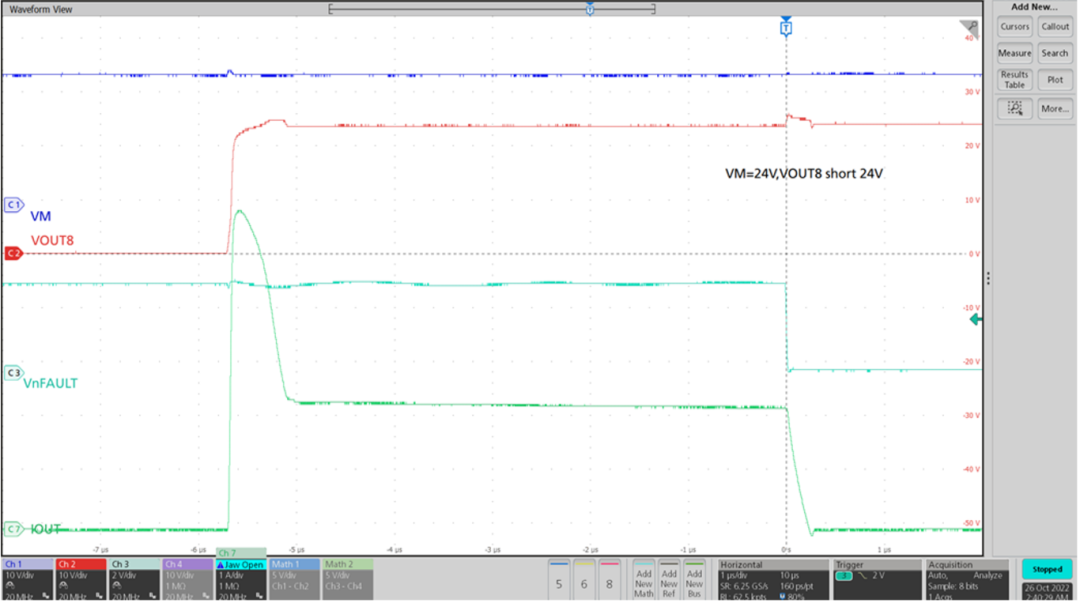The width and height of the screenshot is (1080, 603).
Task: Select the VM waveform label
Action: pos(41,216)
